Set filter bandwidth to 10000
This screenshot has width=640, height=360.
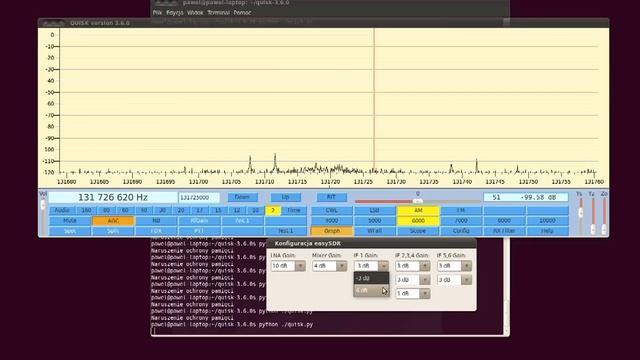pyautogui.click(x=547, y=221)
